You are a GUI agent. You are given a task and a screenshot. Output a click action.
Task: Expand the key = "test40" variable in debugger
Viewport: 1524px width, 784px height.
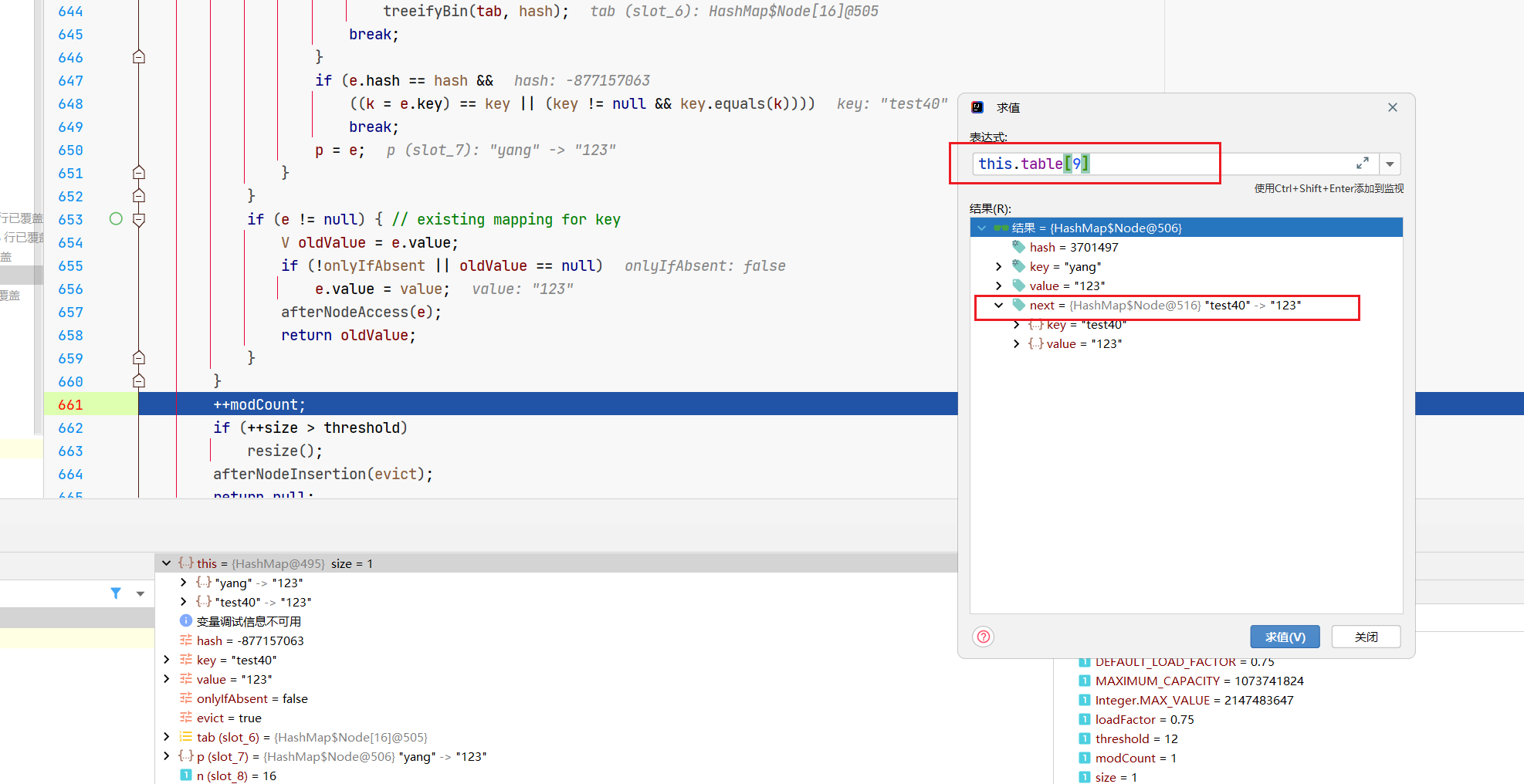click(x=166, y=660)
